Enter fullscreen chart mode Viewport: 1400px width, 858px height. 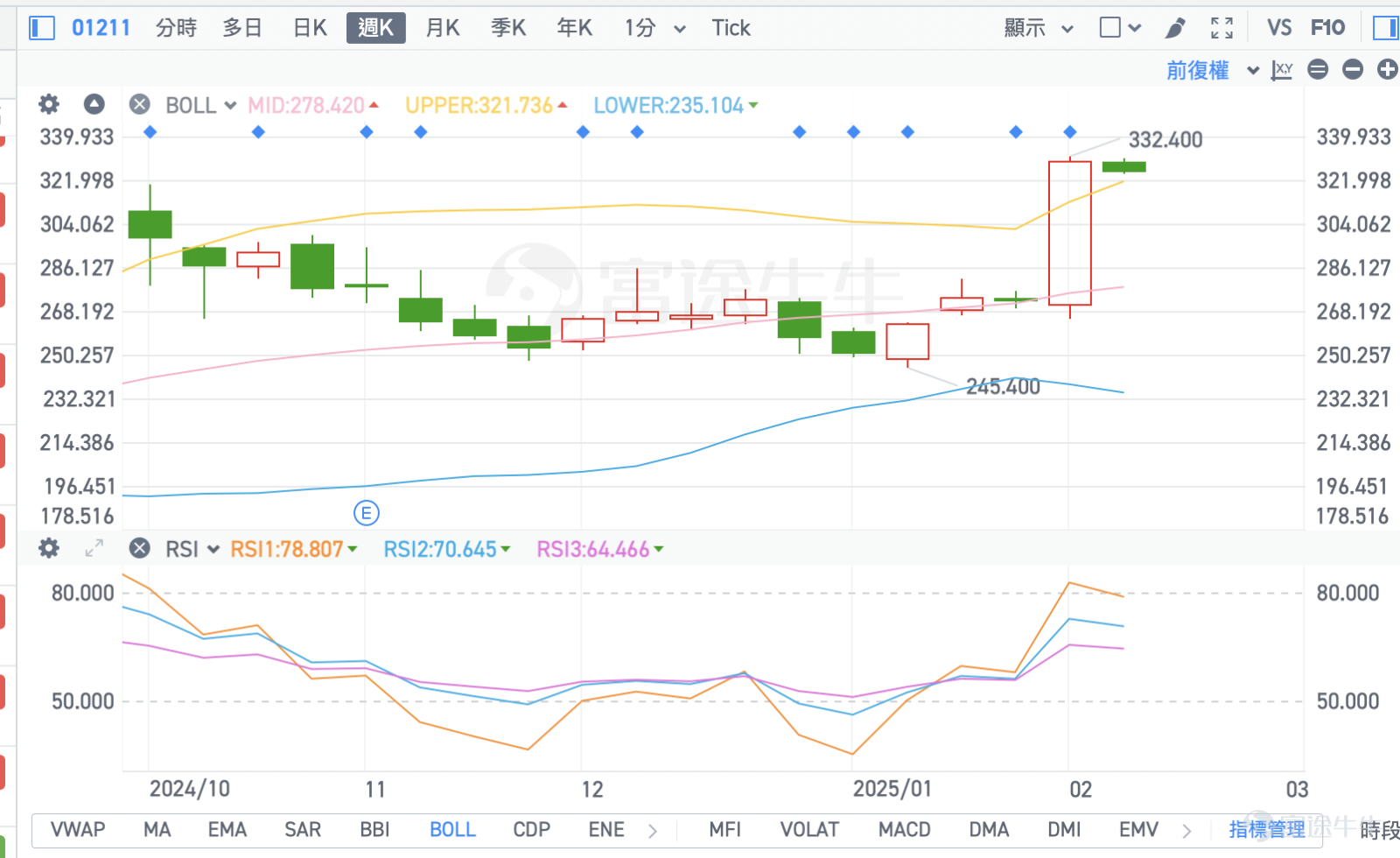(1221, 28)
